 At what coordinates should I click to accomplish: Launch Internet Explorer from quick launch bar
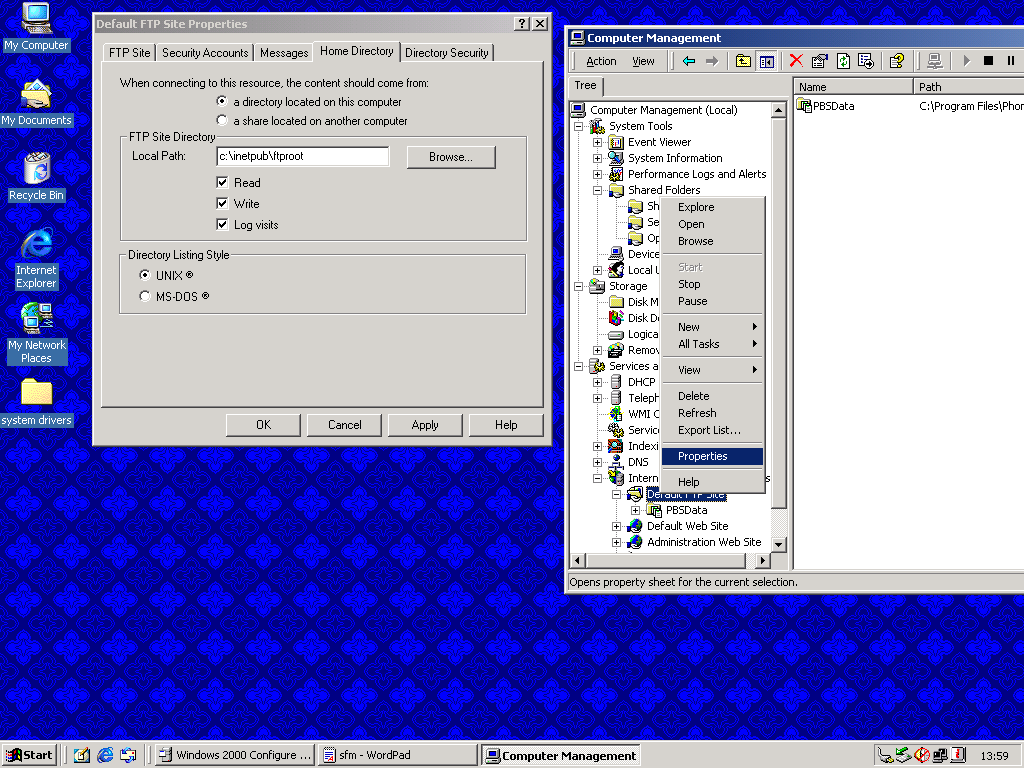pos(105,755)
